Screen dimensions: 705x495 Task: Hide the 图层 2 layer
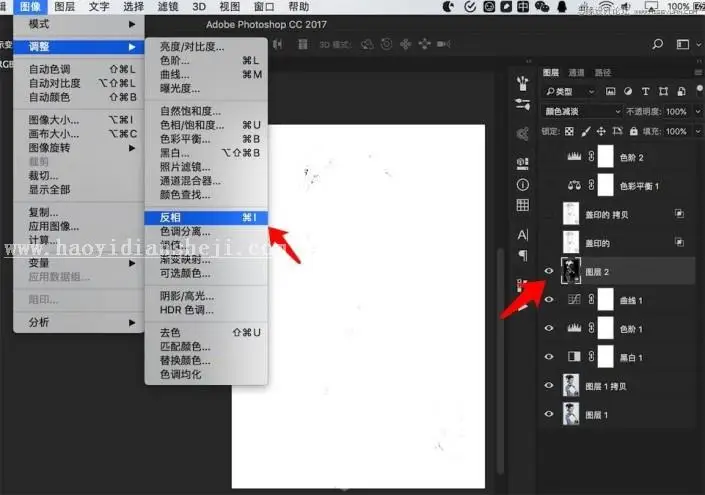tap(549, 271)
